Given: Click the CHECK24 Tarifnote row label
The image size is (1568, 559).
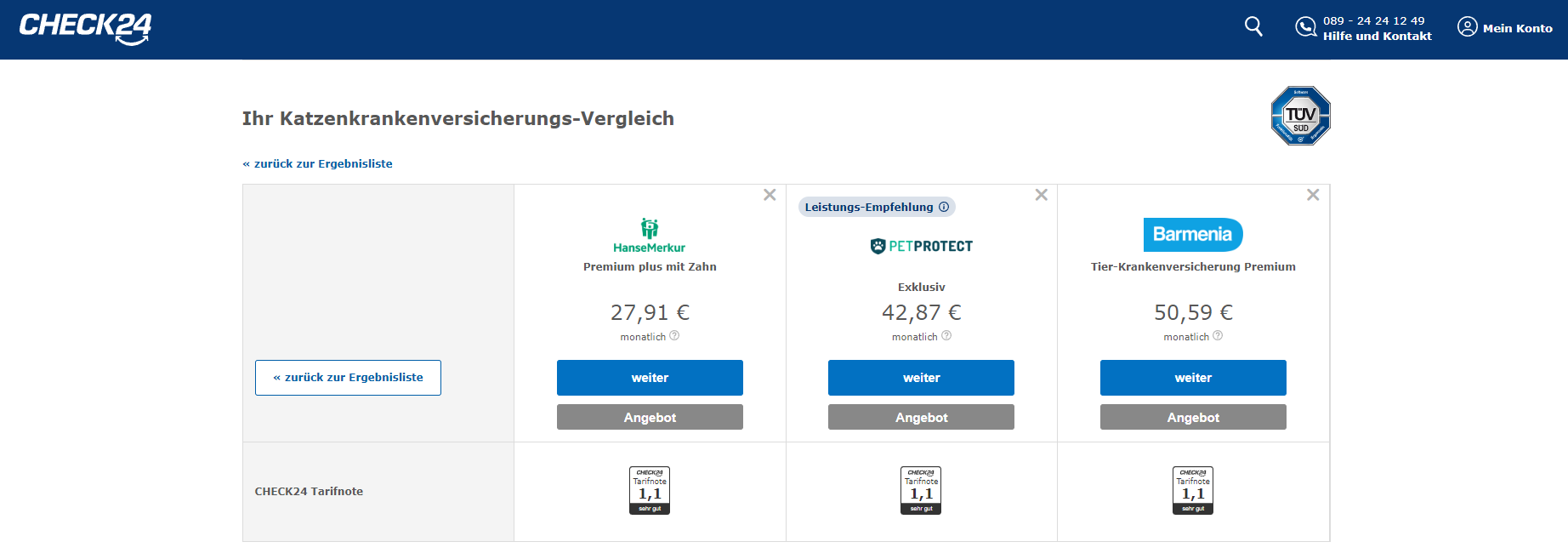Looking at the screenshot, I should click(x=309, y=491).
